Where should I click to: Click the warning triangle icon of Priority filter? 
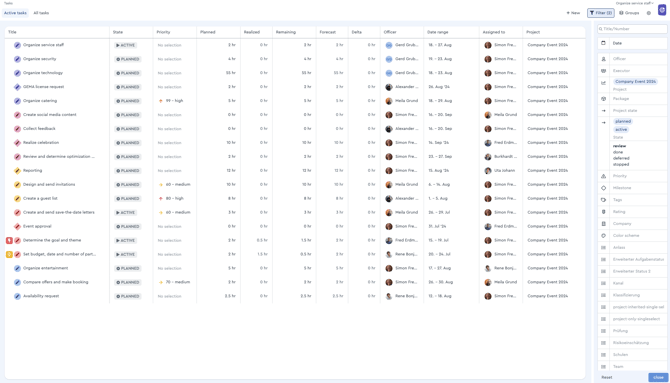tap(603, 176)
